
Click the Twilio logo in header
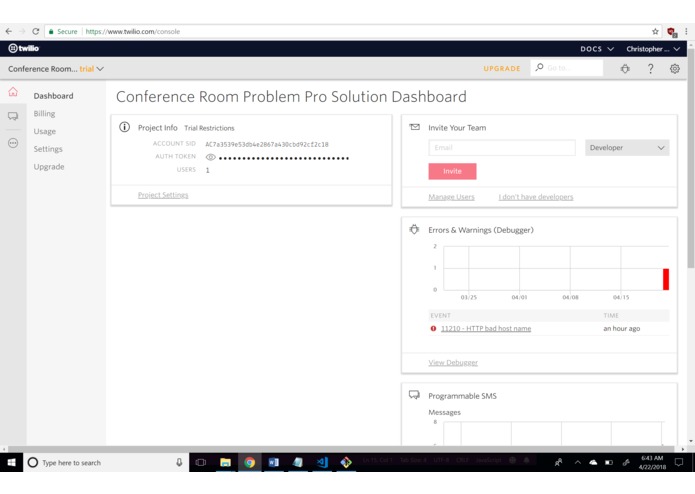(24, 48)
